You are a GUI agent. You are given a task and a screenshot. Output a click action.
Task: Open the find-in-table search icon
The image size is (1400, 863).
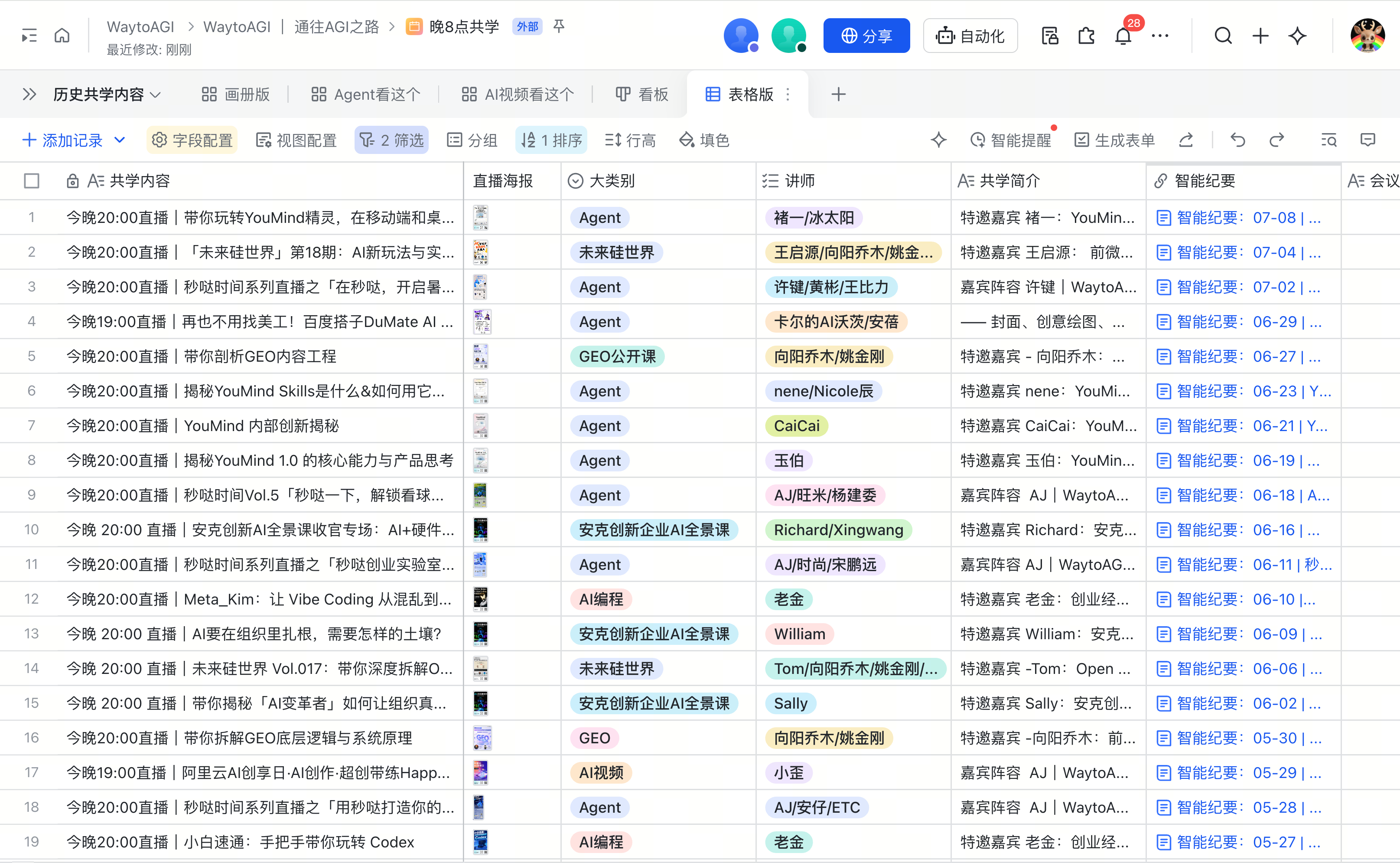pyautogui.click(x=1328, y=140)
